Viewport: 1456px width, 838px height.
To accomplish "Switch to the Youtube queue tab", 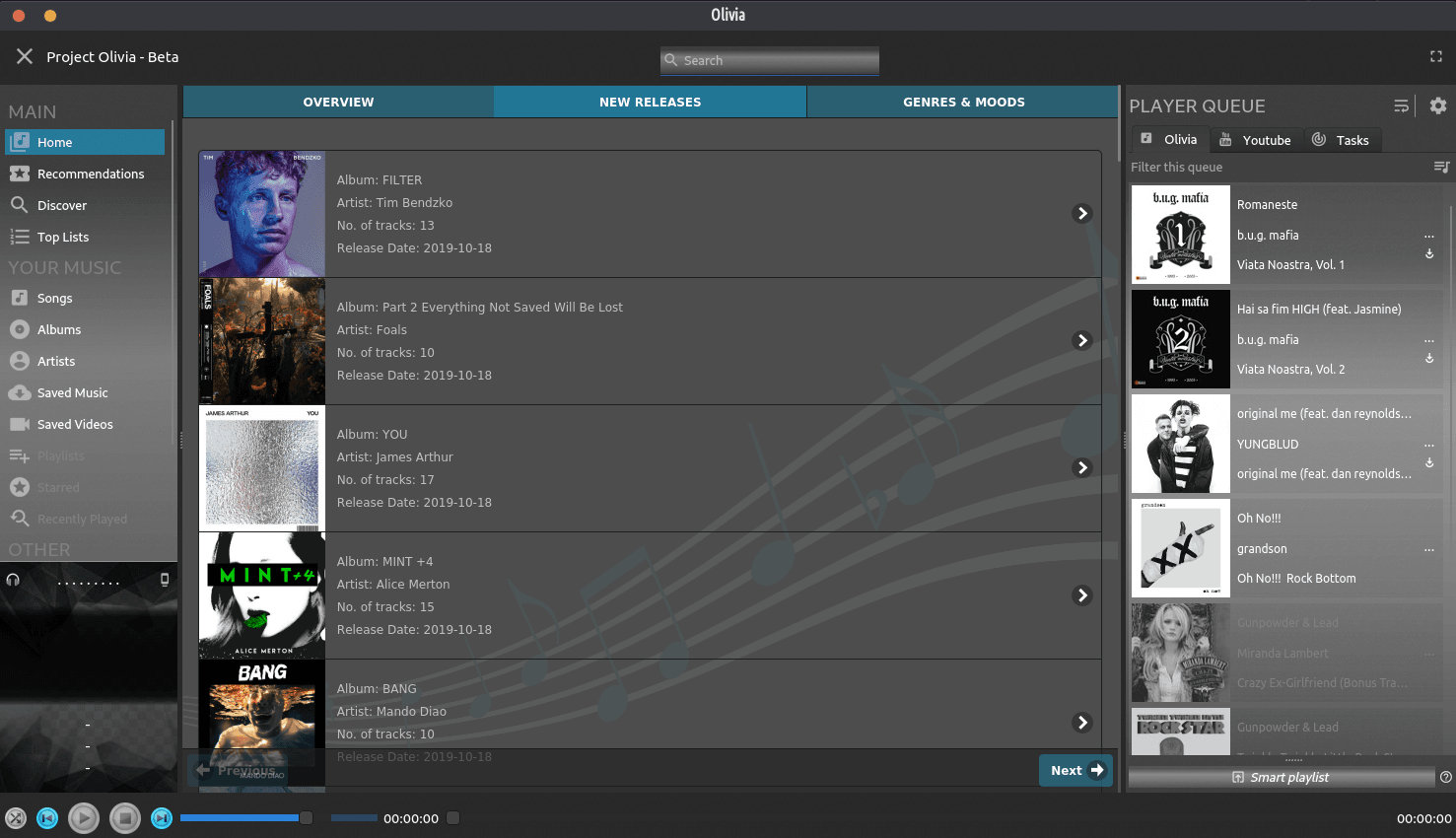I will point(1255,140).
